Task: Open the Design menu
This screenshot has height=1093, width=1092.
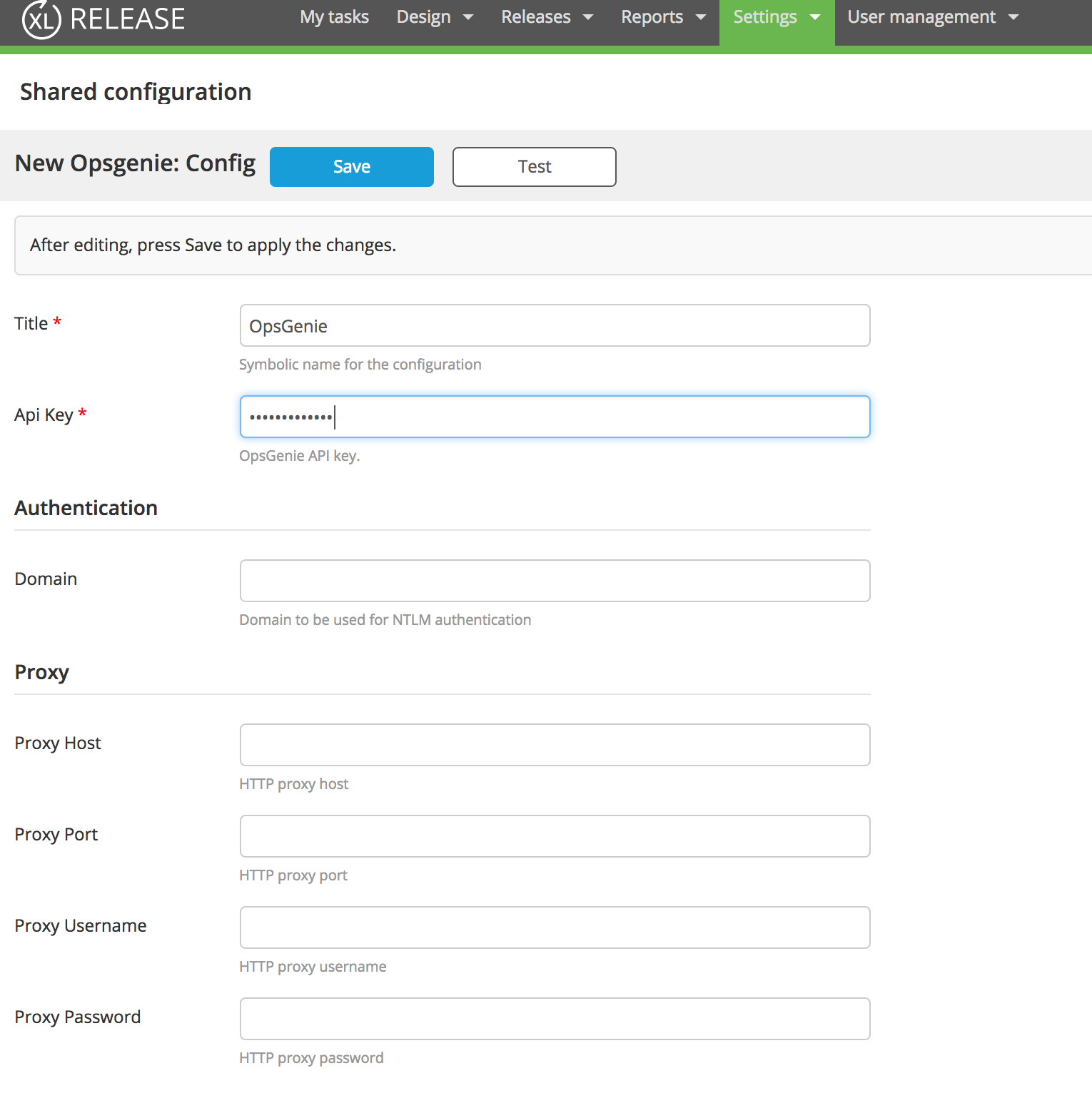Action: [x=423, y=17]
